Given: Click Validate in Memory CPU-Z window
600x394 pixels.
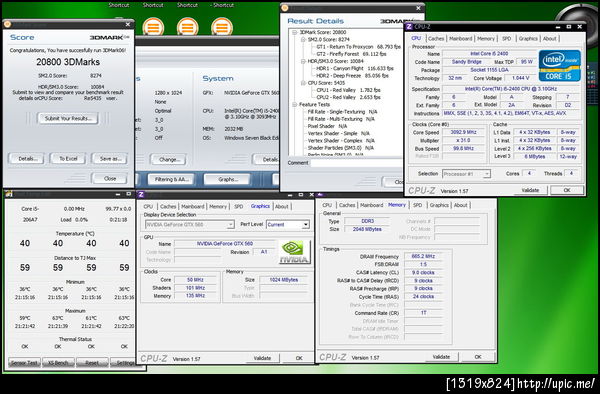Looking at the screenshot, I should coord(441,357).
